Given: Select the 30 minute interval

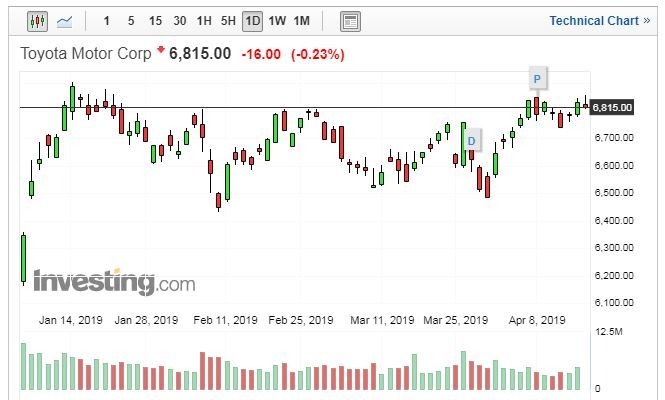Looking at the screenshot, I should click(x=180, y=21).
